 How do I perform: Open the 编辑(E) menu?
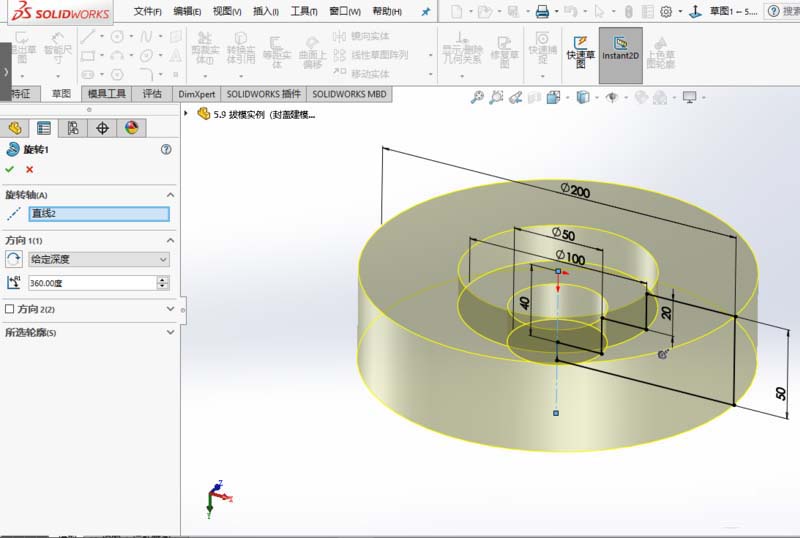(187, 11)
